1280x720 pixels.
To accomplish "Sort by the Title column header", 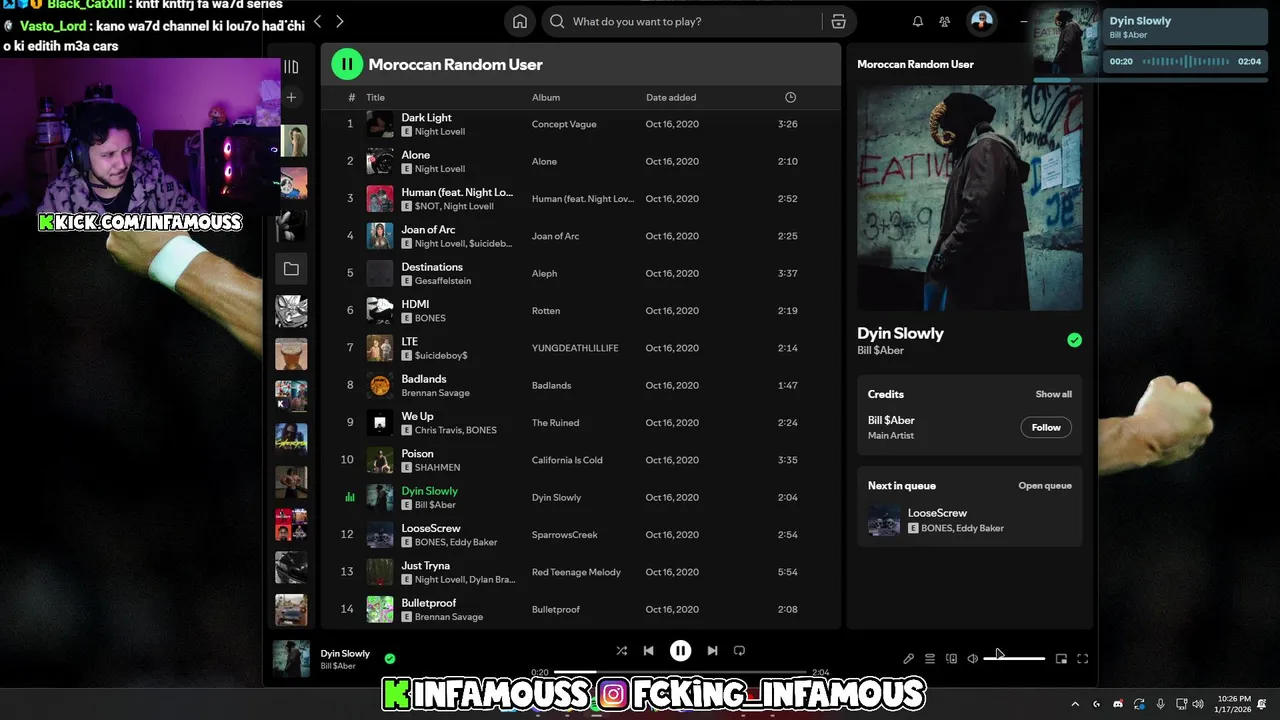I will point(375,97).
